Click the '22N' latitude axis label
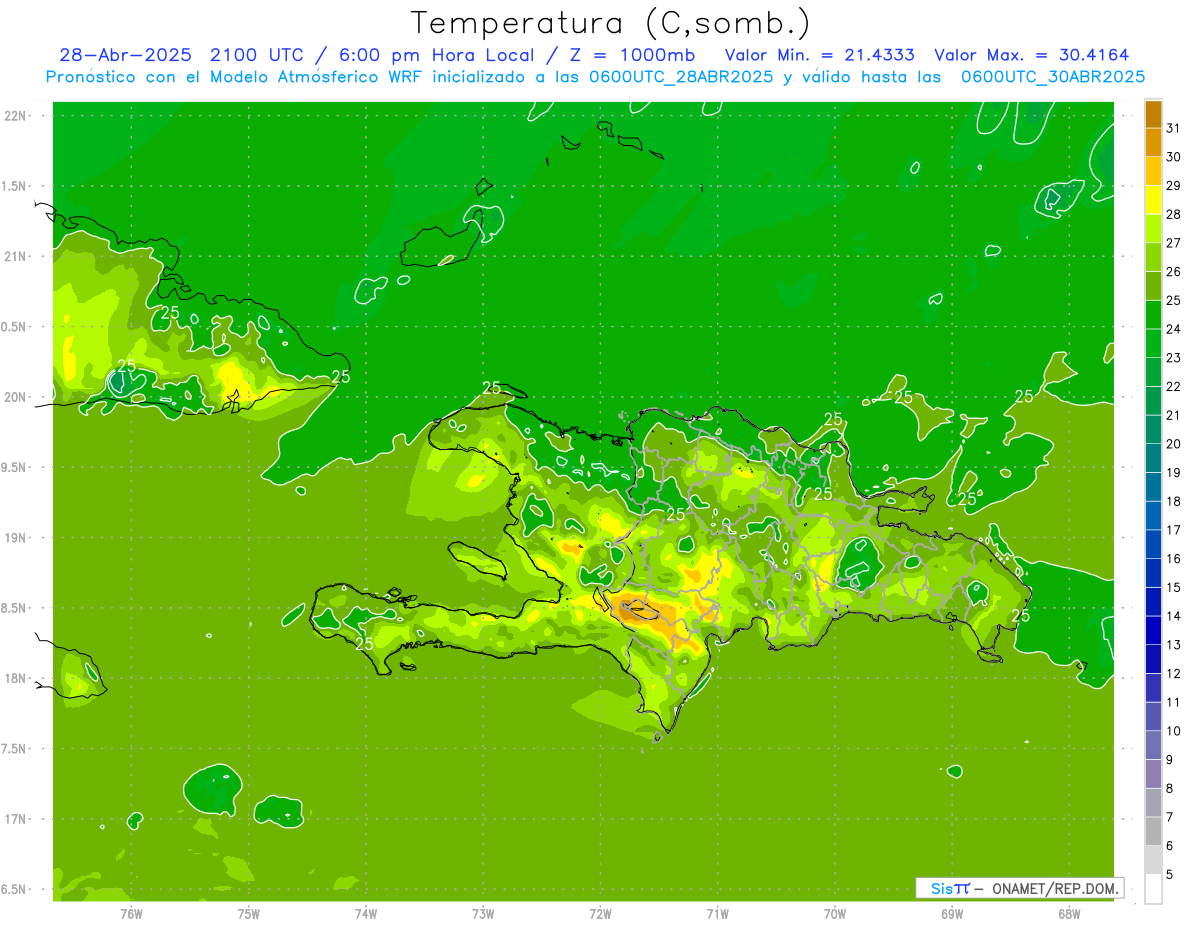 (15, 116)
